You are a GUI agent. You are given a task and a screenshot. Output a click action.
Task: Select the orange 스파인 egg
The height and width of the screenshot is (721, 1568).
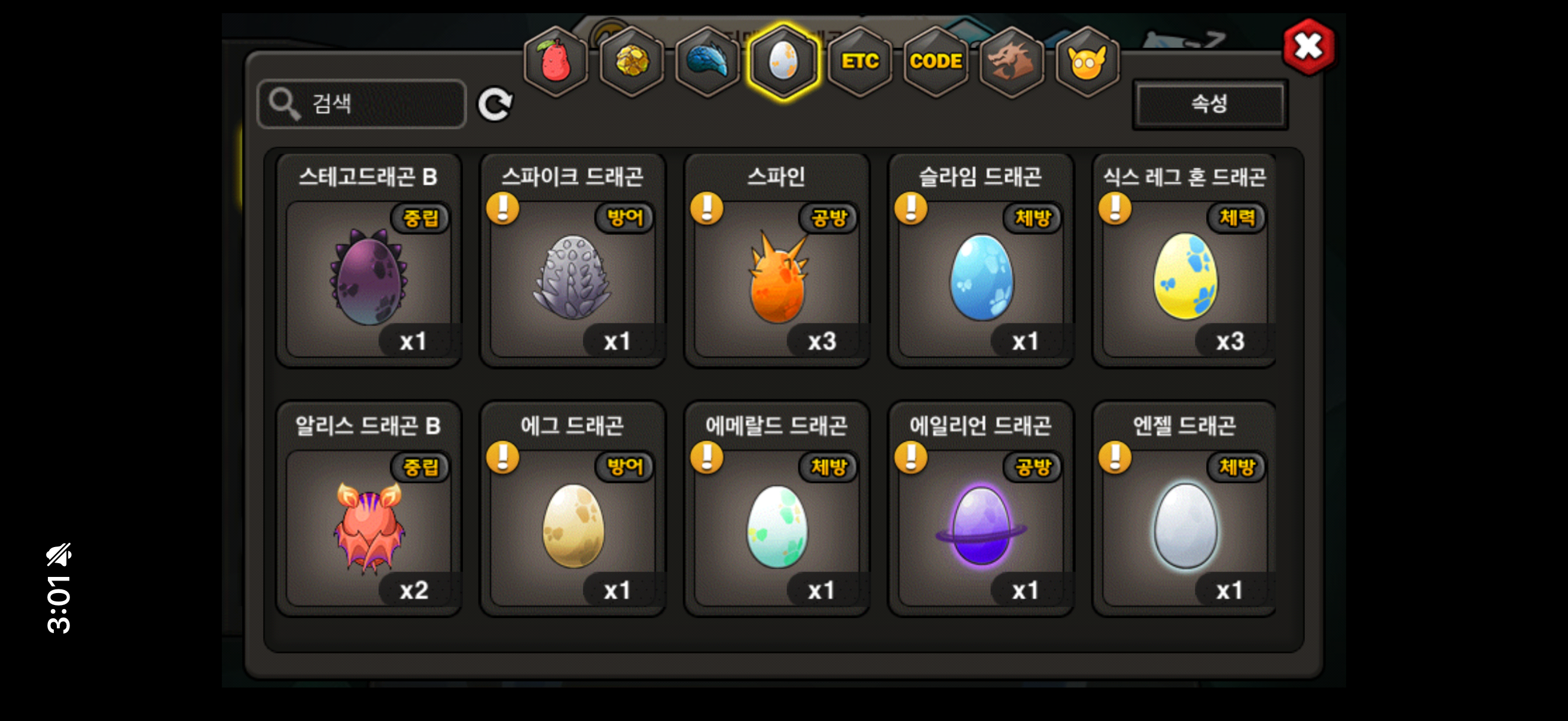[777, 278]
